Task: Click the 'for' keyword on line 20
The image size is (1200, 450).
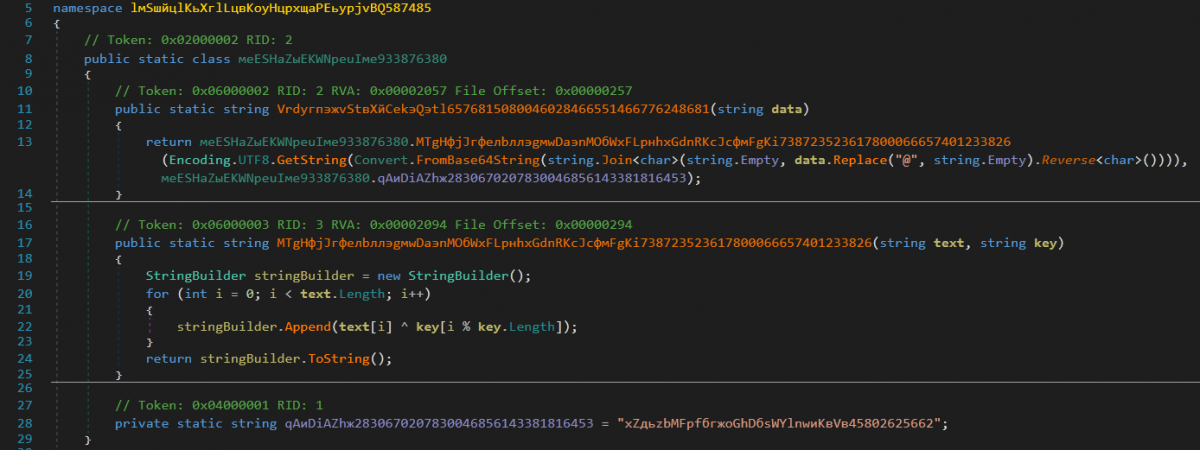Action: tap(157, 293)
